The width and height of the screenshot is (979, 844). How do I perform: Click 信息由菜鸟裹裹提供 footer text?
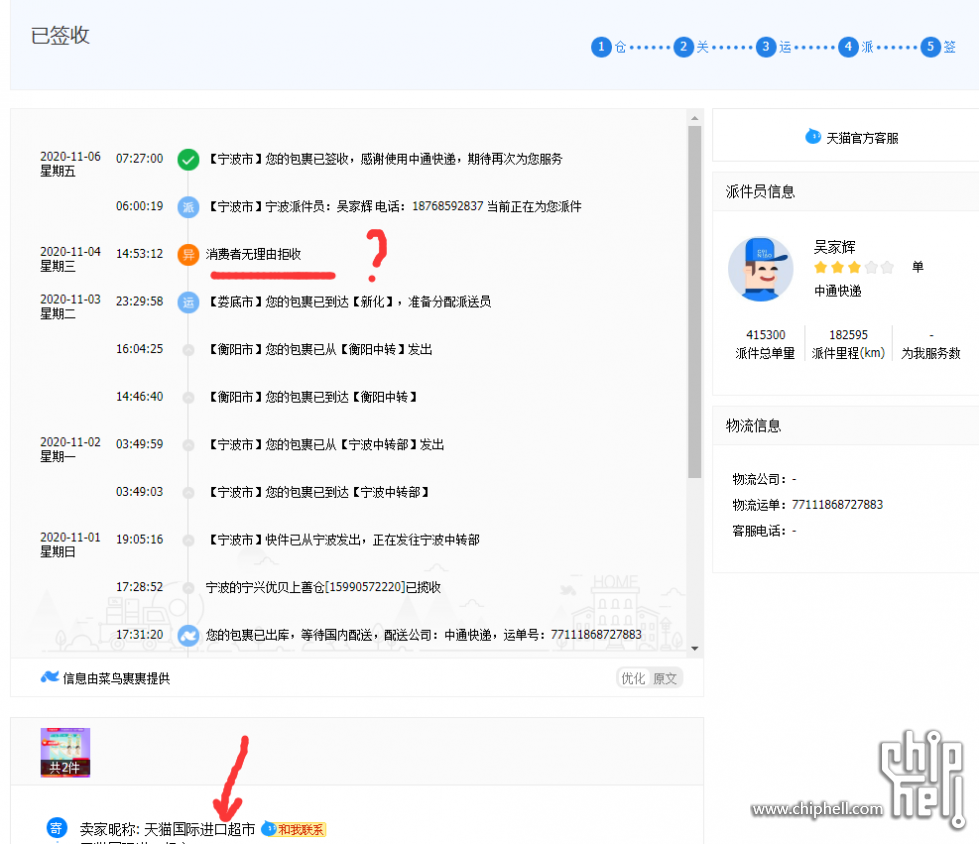click(x=116, y=678)
